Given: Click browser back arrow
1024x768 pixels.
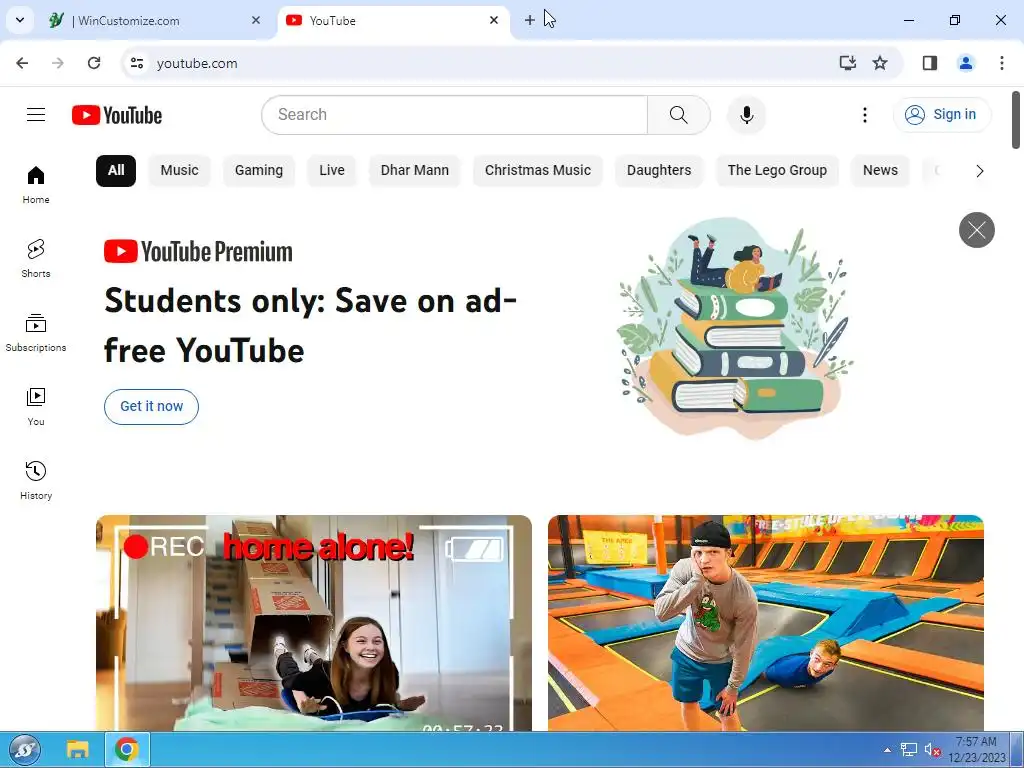Looking at the screenshot, I should (22, 63).
